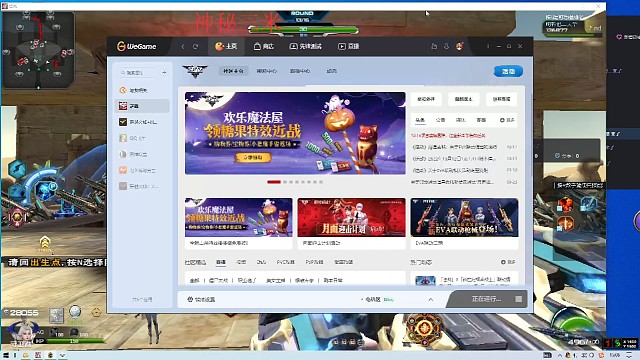Click the plus icon beside search
The width and height of the screenshot is (640, 360).
(x=164, y=72)
